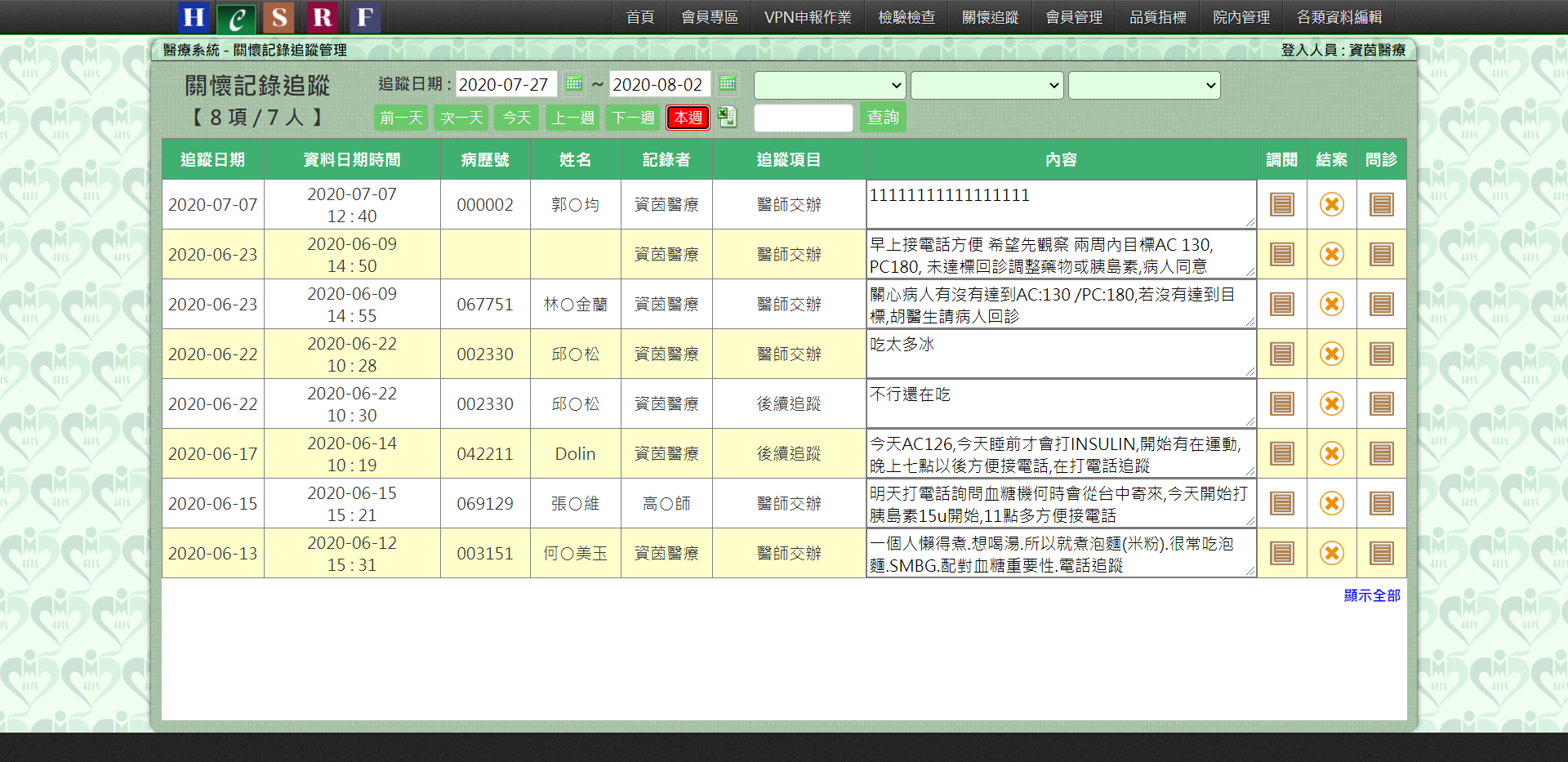Open 會員專區 menu
Viewport: 1568px width, 762px height.
(710, 17)
